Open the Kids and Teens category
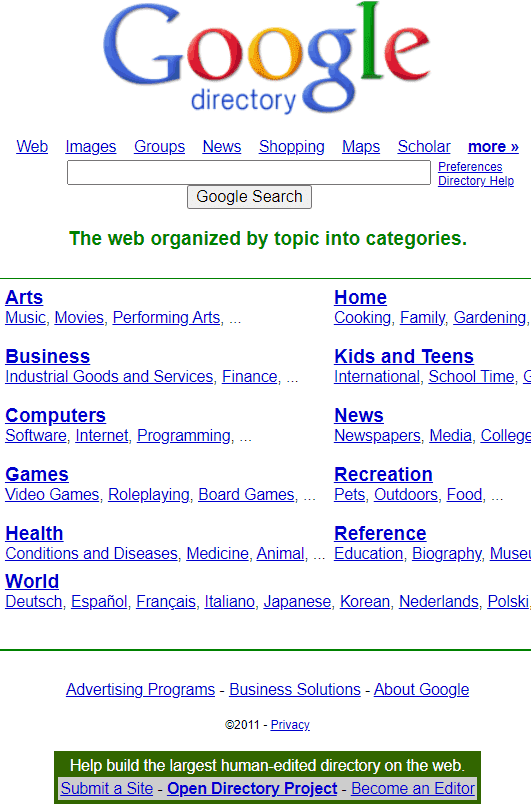The width and height of the screenshot is (531, 806). 404,356
